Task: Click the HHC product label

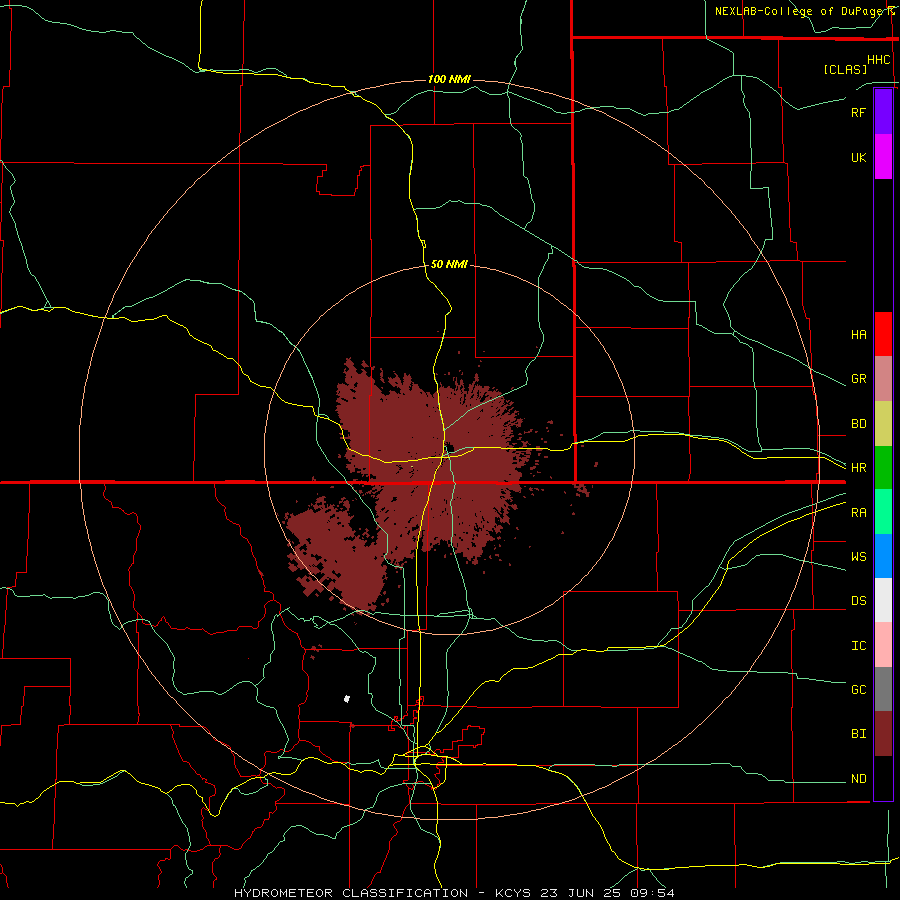Action: 878,60
